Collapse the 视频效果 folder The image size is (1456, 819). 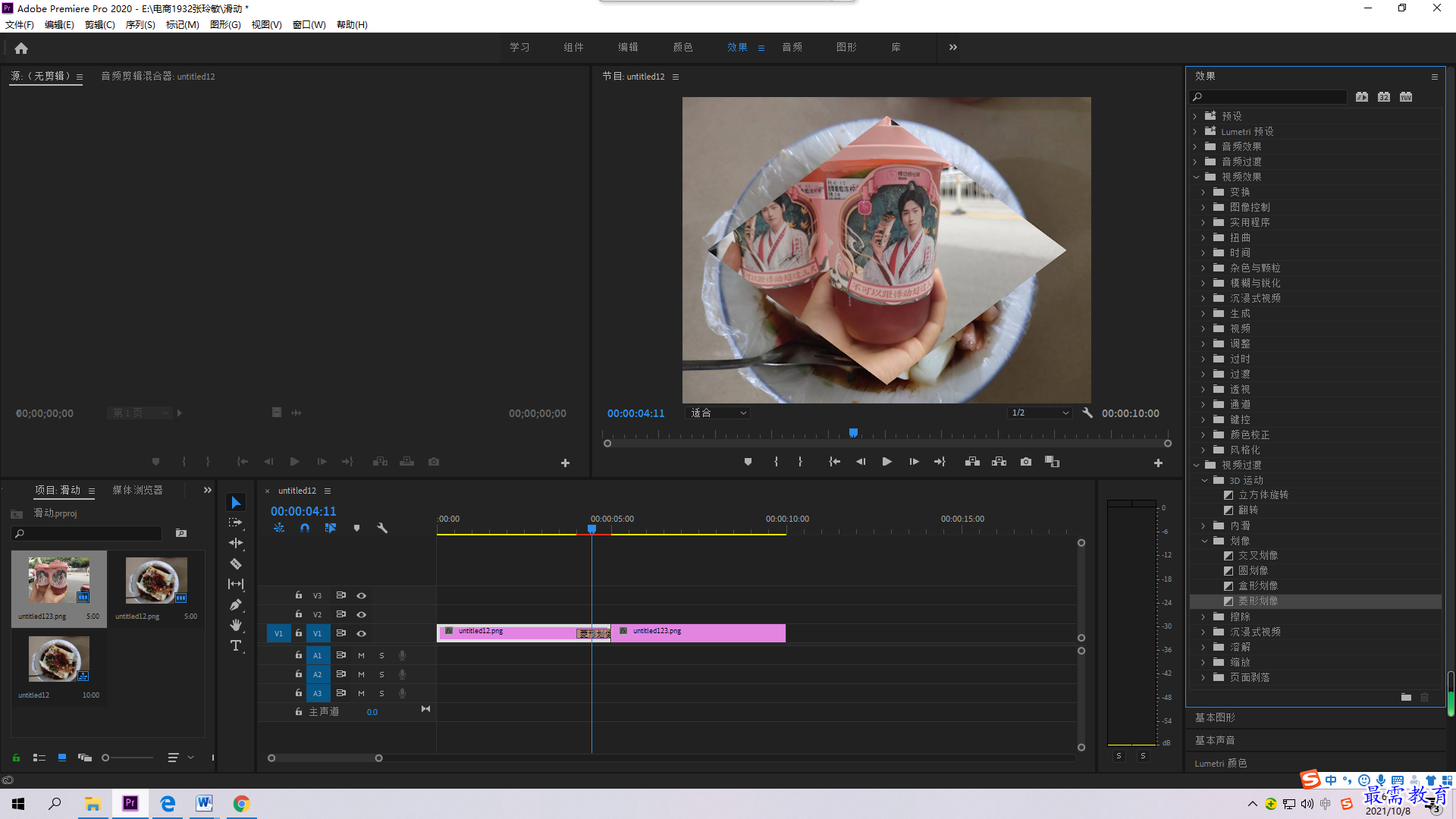click(1196, 177)
